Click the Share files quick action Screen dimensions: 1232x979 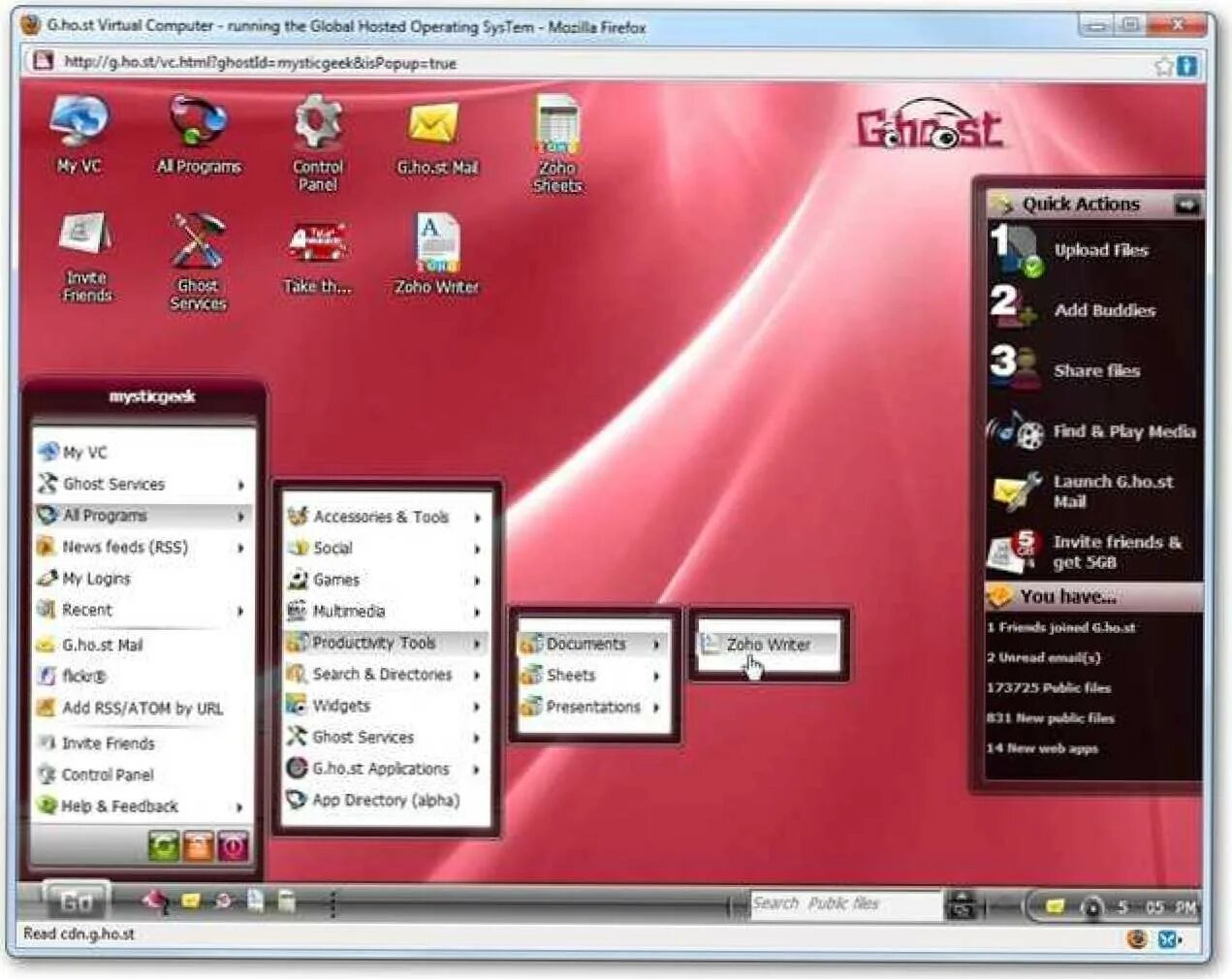(x=1065, y=369)
